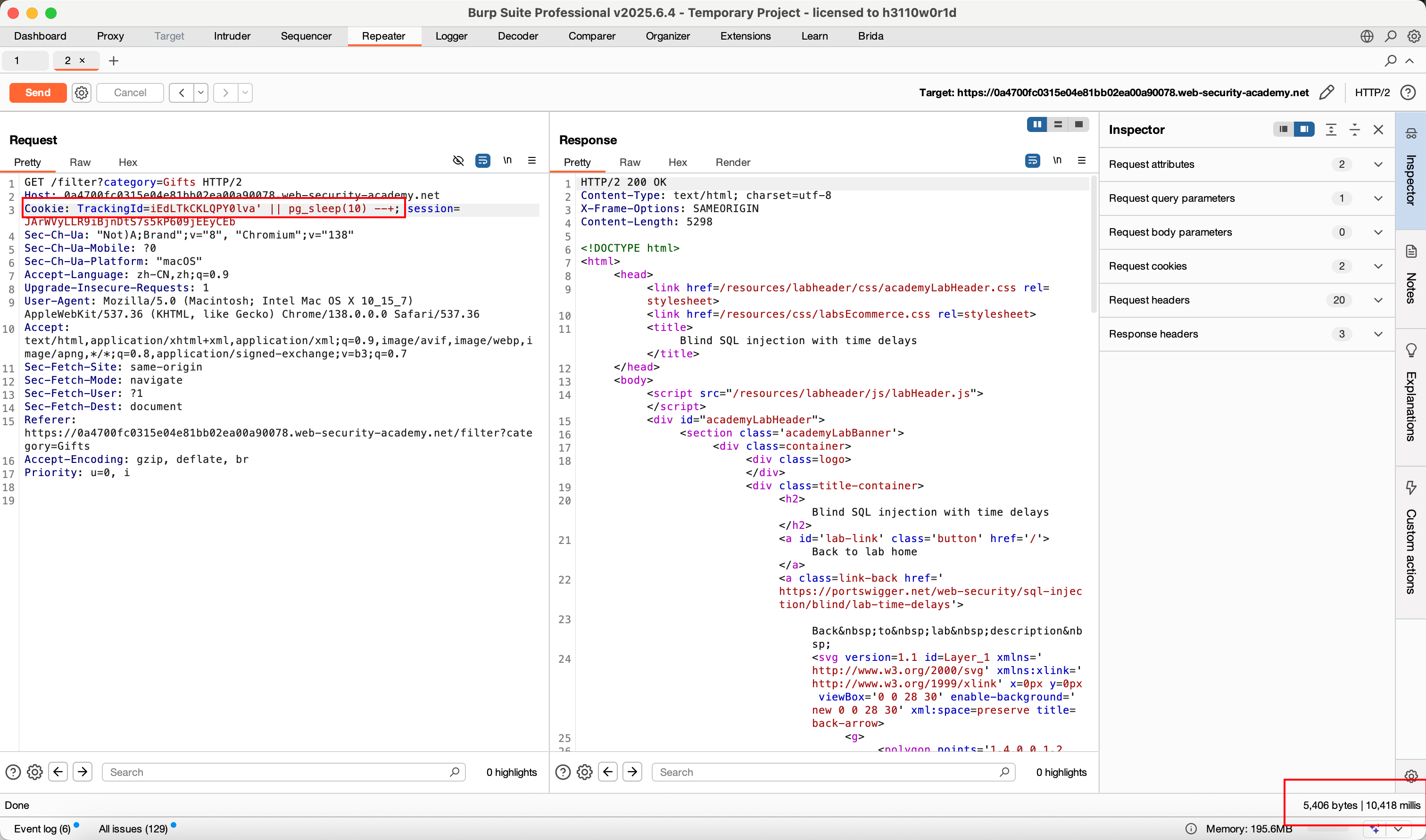Click response search input field

(x=833, y=772)
